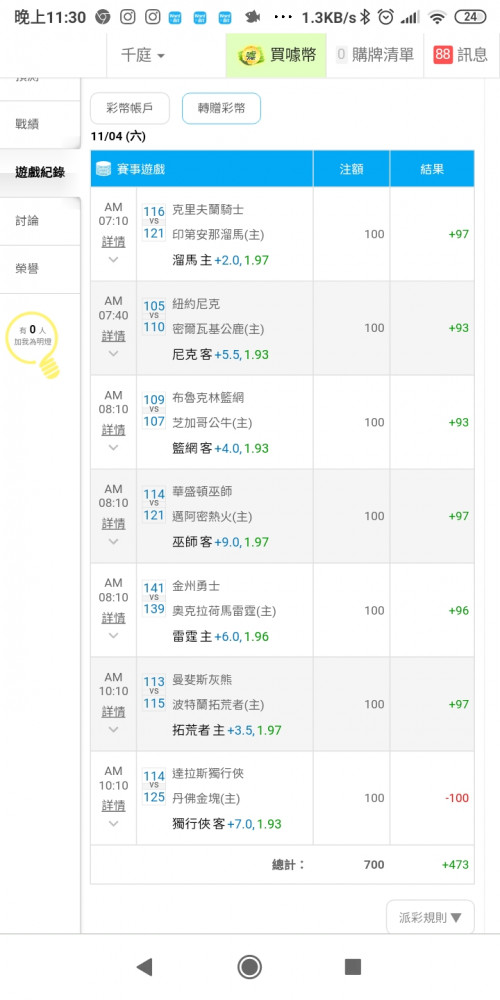Viewport: 500px width, 1000px height.
Task: Switch to 戰績 sidebar tab
Action: click(x=27, y=124)
